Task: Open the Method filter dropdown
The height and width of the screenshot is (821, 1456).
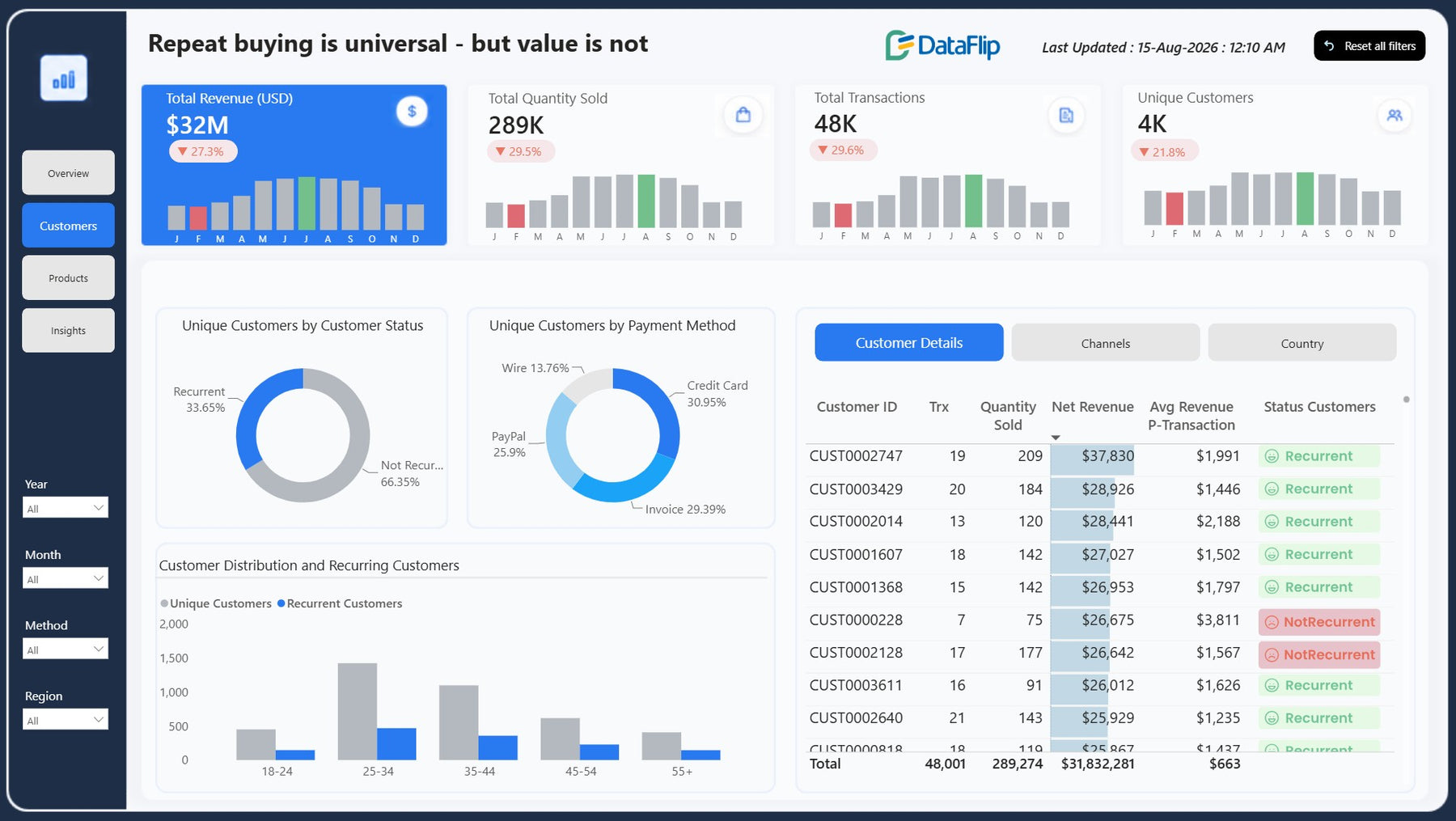Action: (66, 649)
